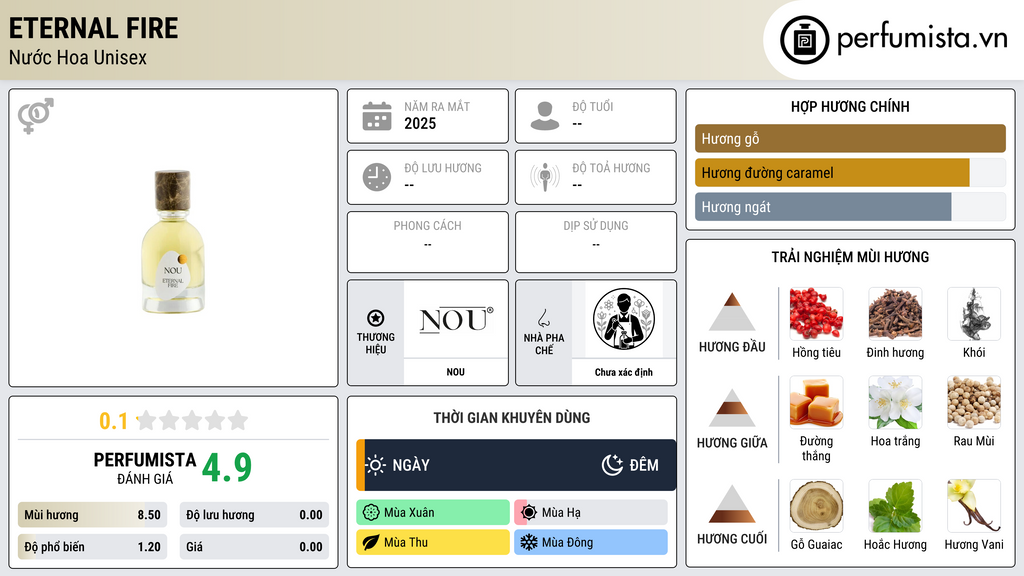
Task: Select the Mùa Hạ season chip
Action: click(x=591, y=513)
